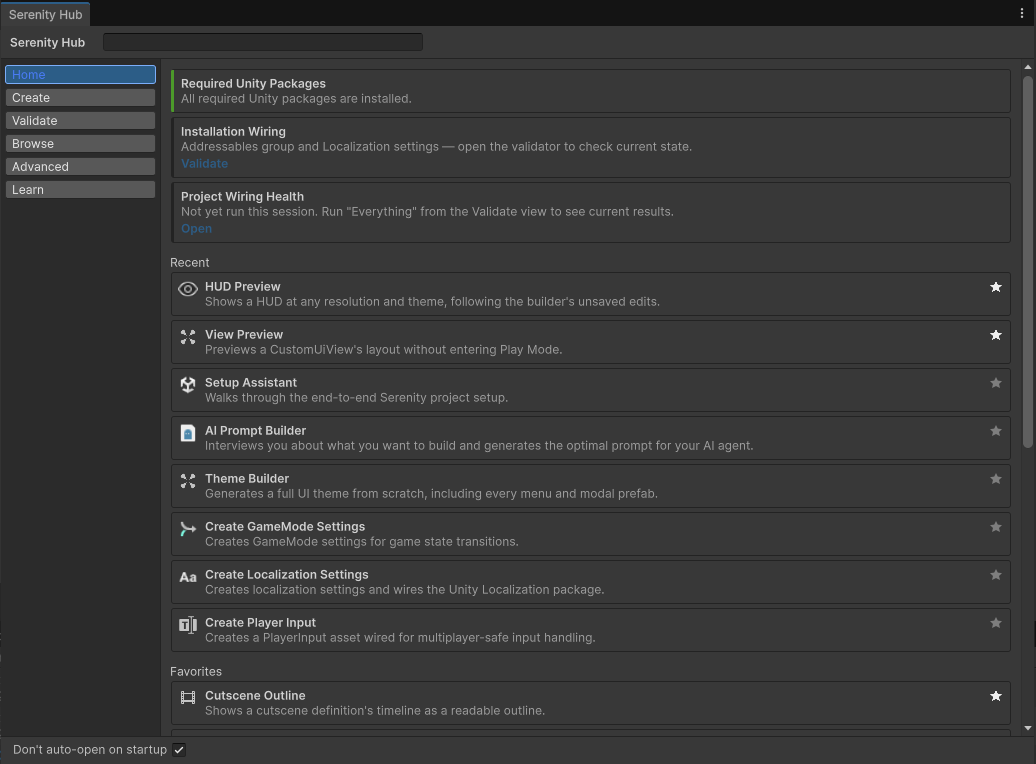
Task: Open the HUD Preview tool title
Action: point(242,287)
